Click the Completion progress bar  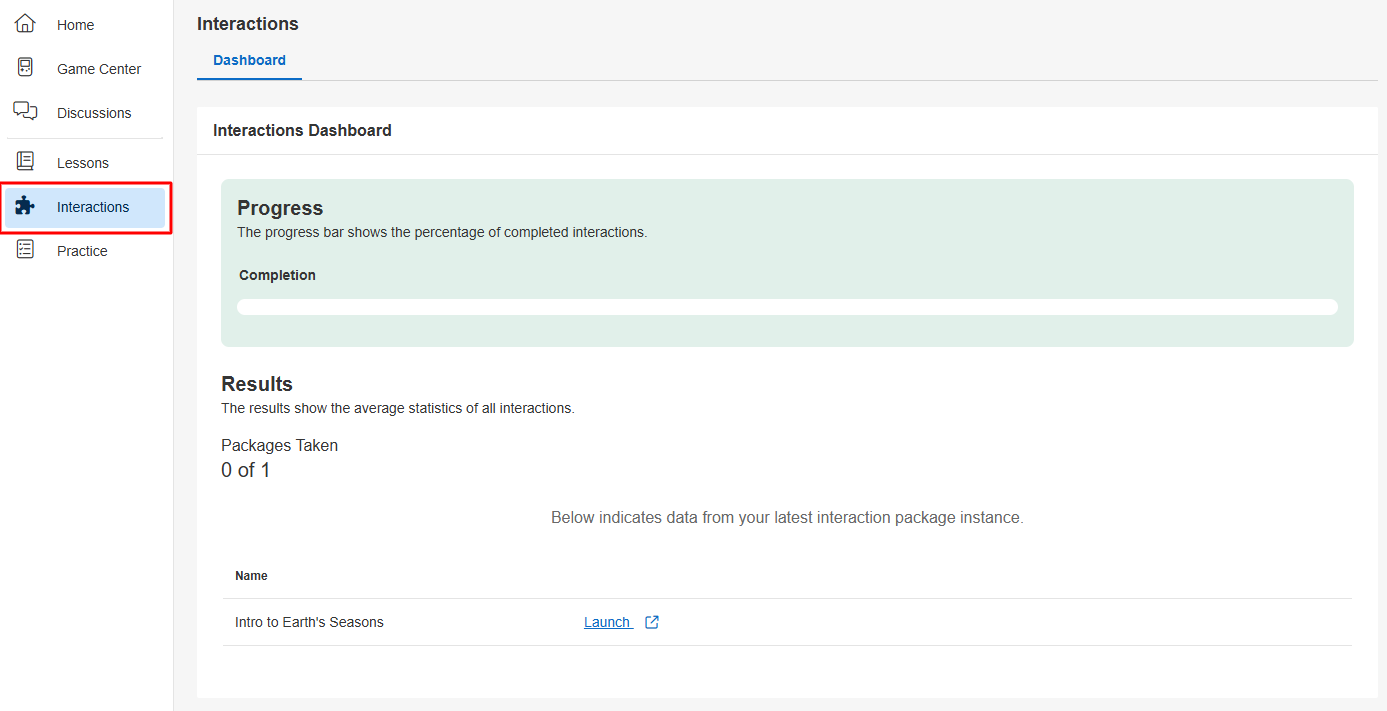click(x=787, y=307)
